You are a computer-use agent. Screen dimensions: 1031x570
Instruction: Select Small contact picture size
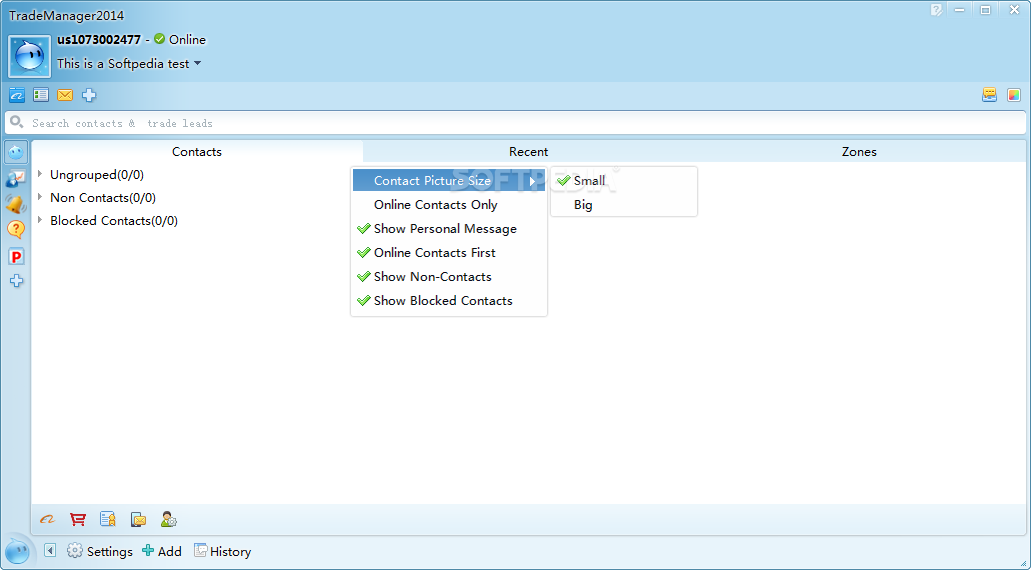(623, 181)
